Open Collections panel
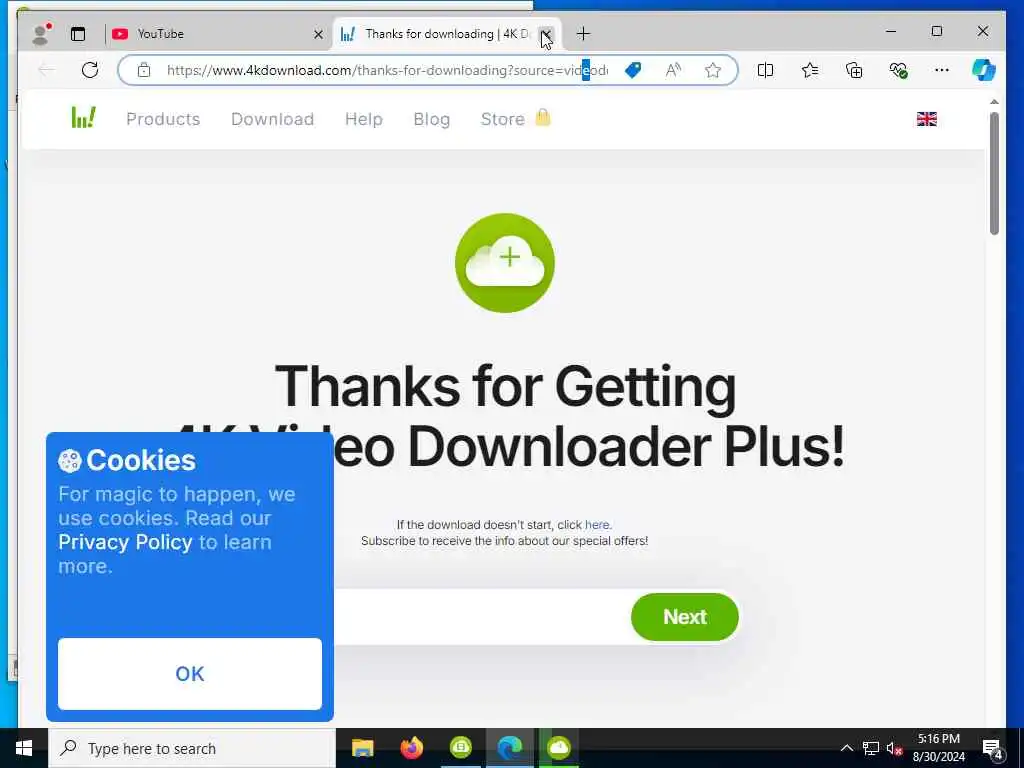The height and width of the screenshot is (768, 1024). (854, 70)
